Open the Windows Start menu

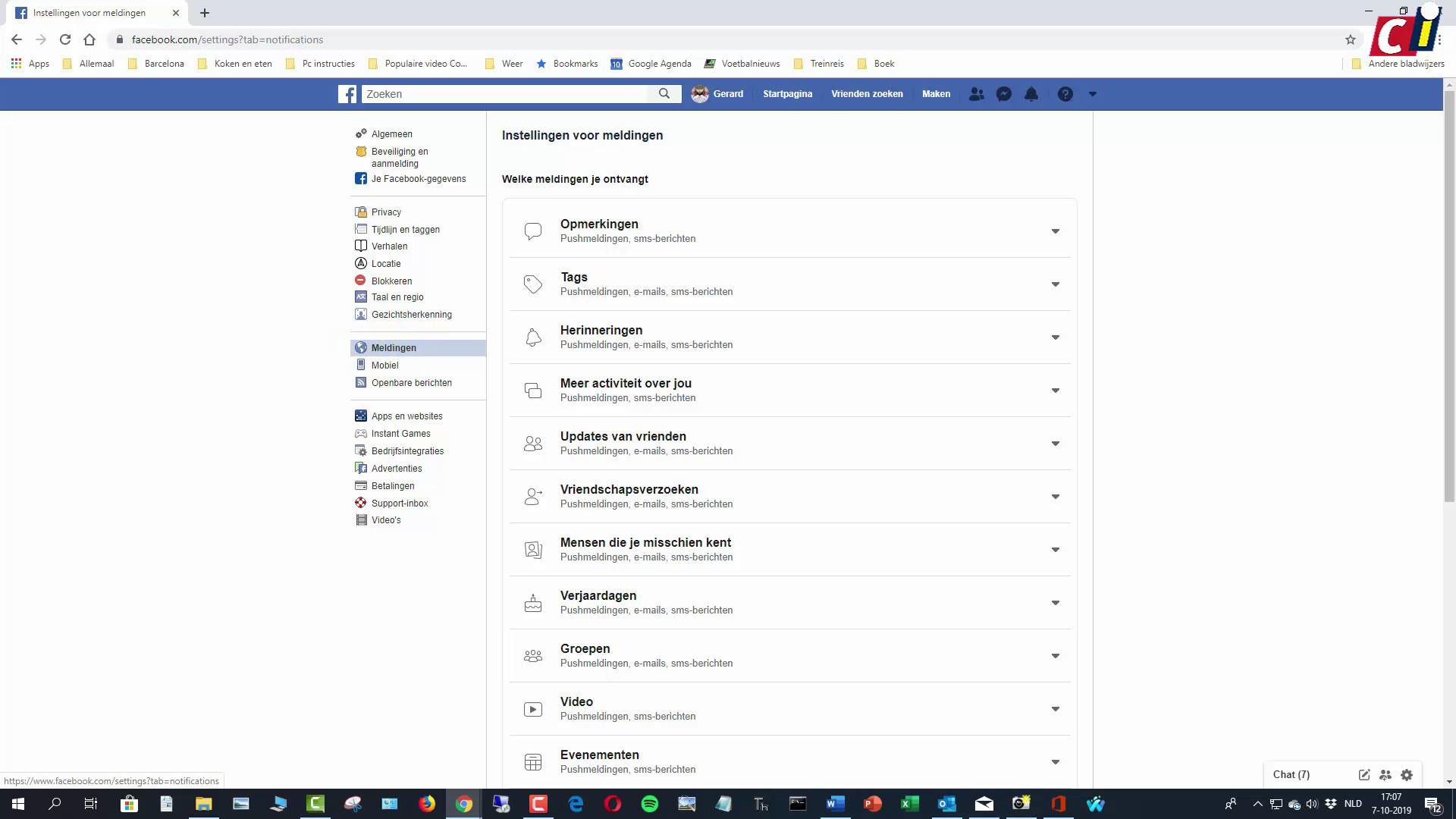click(x=17, y=804)
